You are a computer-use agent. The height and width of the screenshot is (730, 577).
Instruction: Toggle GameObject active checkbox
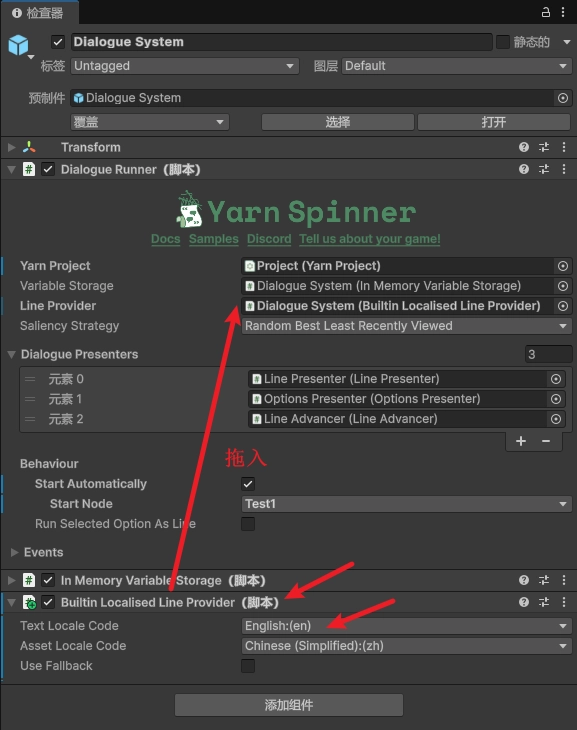pos(58,42)
